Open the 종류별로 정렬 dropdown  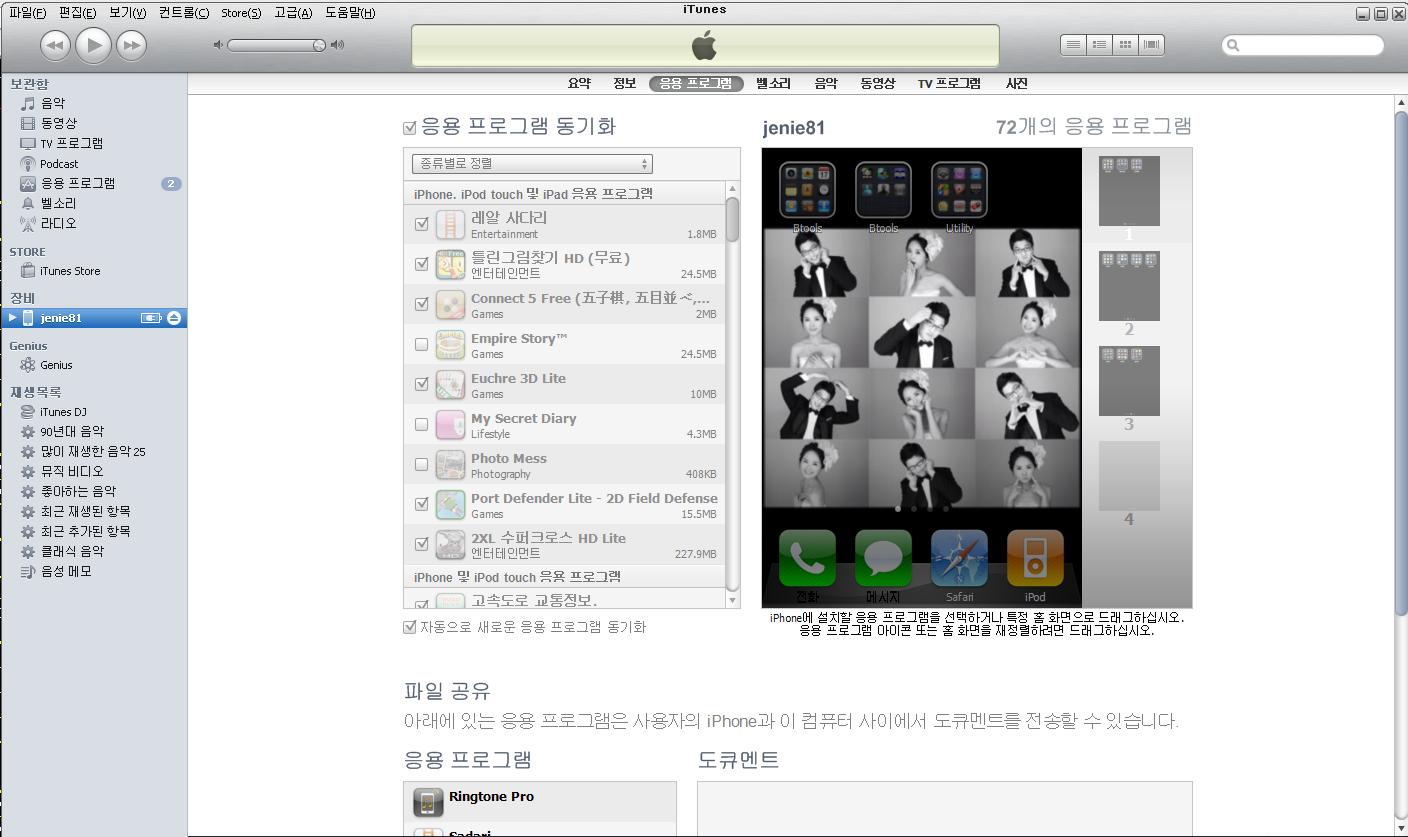coord(532,163)
